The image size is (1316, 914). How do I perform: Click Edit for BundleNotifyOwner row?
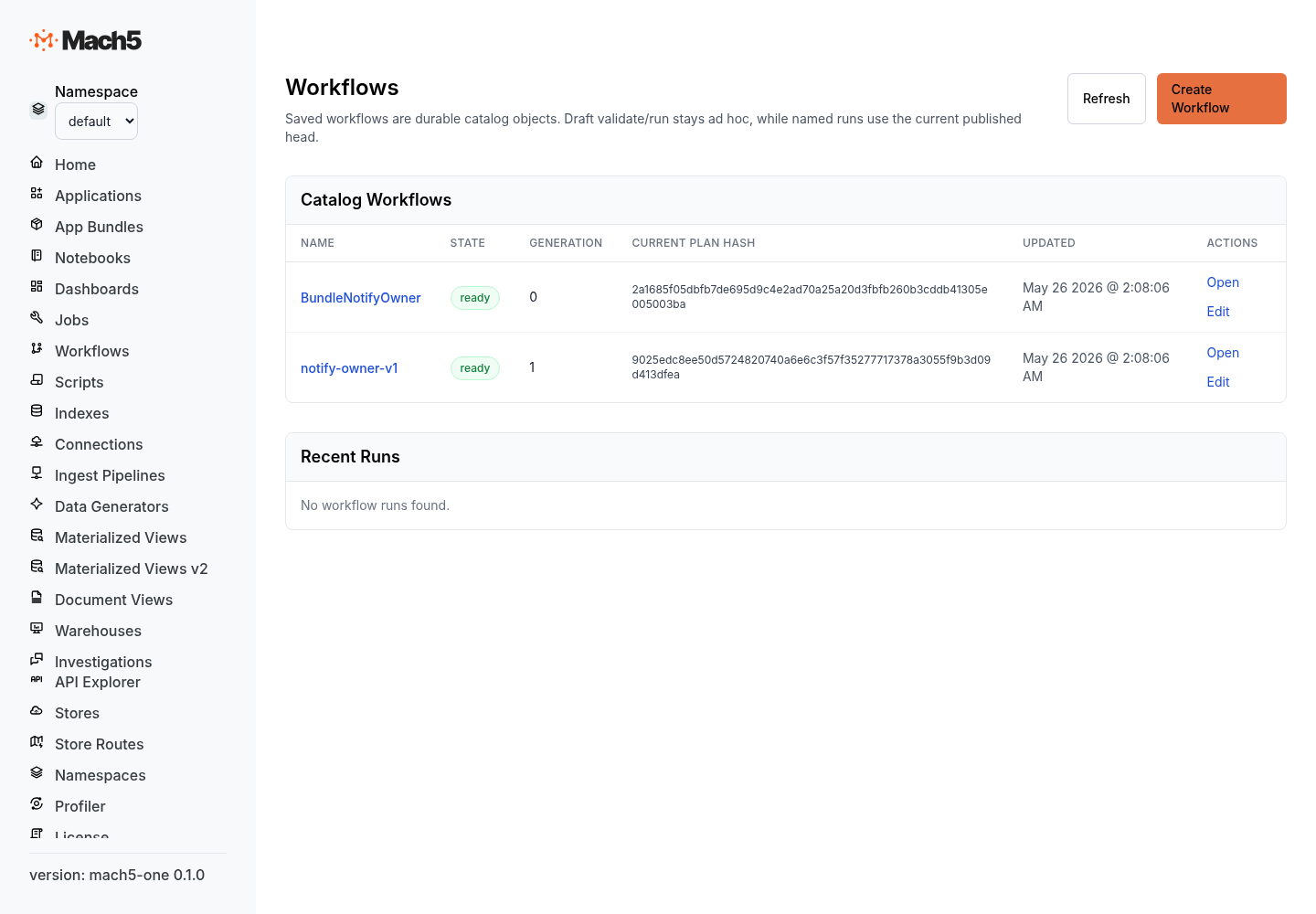1218,312
